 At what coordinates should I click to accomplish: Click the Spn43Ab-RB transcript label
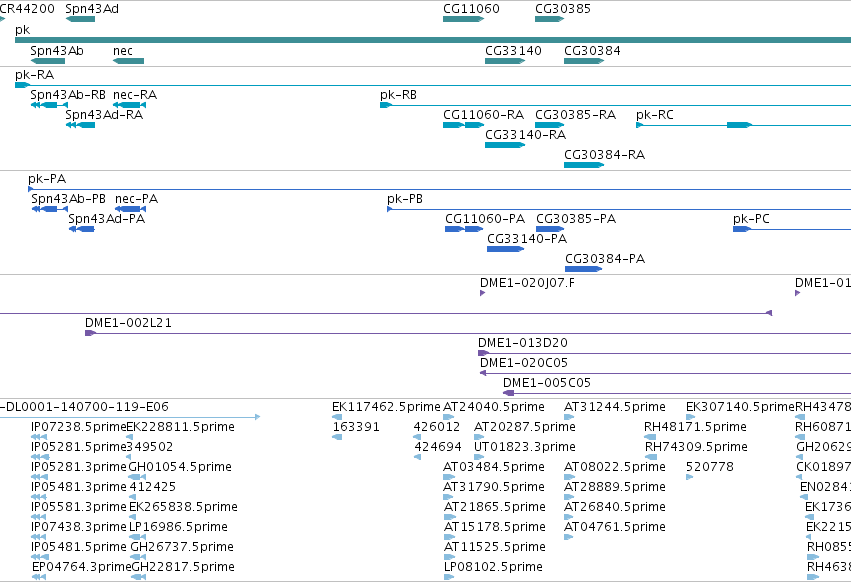(x=68, y=94)
